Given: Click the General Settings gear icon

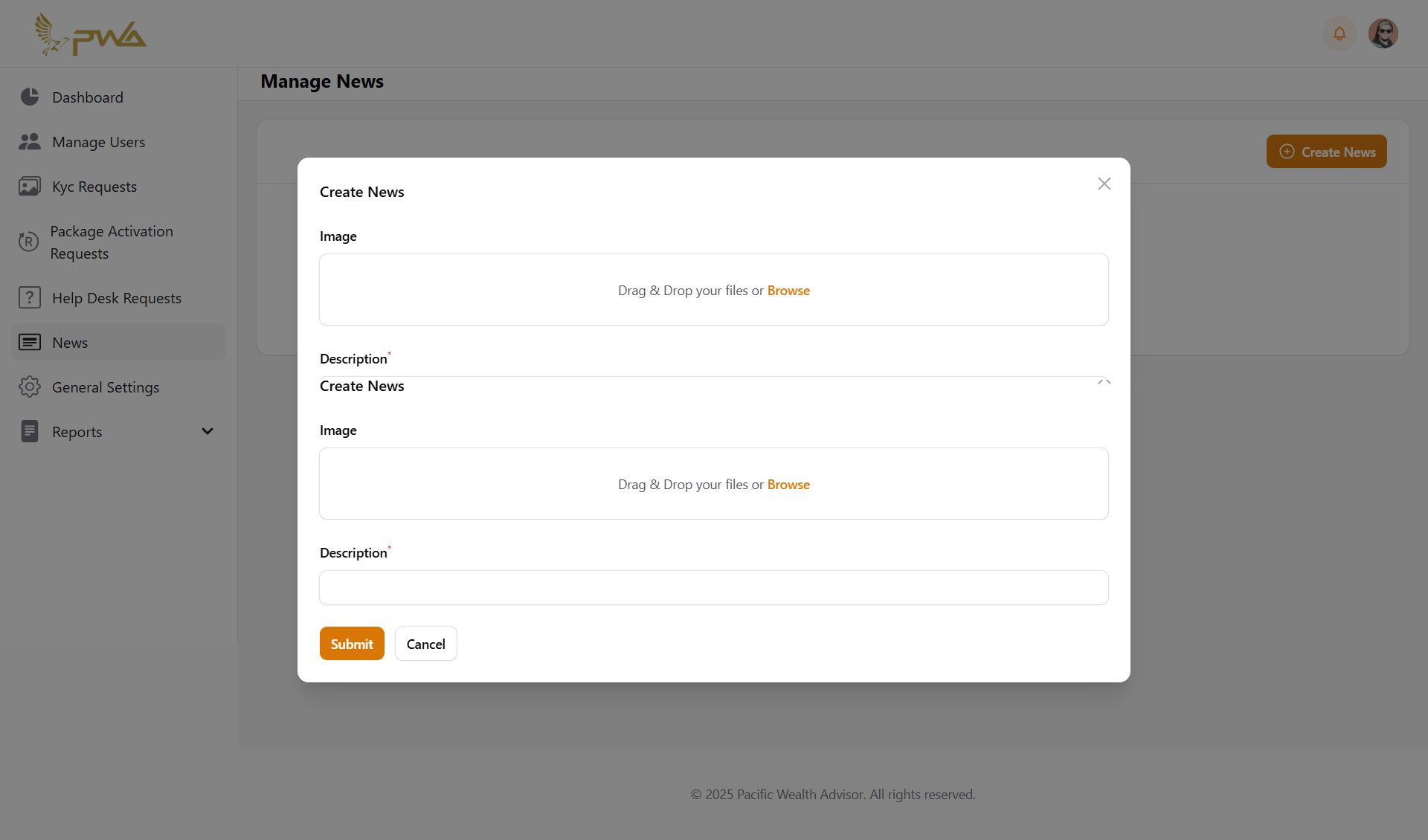Looking at the screenshot, I should (x=30, y=387).
